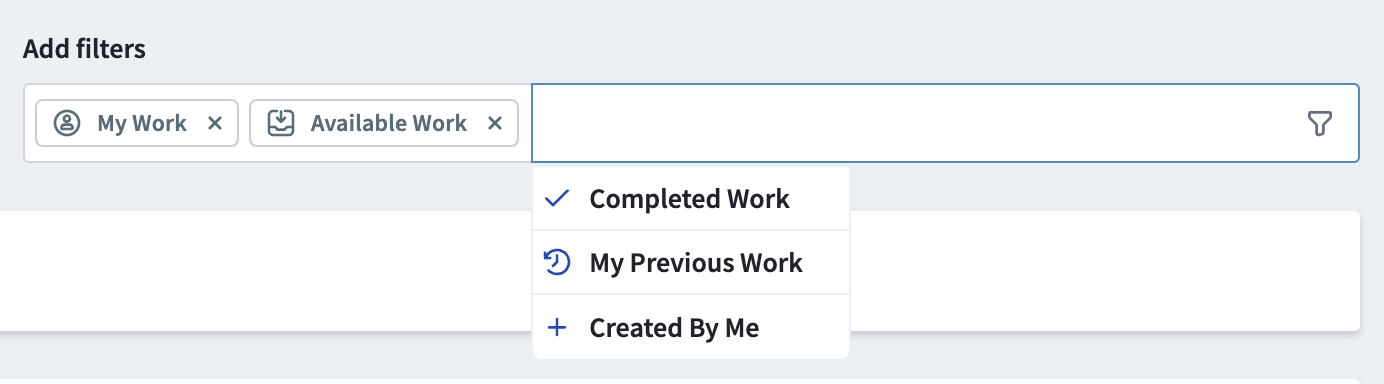Click the checkmark icon beside Completed Work
This screenshot has height=384, width=1384.
tap(557, 199)
